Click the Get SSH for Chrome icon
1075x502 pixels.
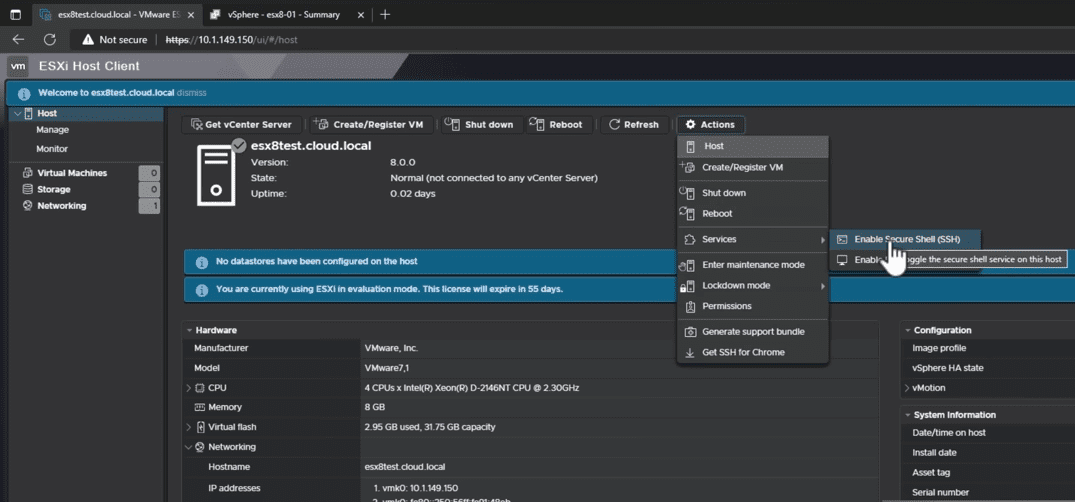[x=690, y=353]
